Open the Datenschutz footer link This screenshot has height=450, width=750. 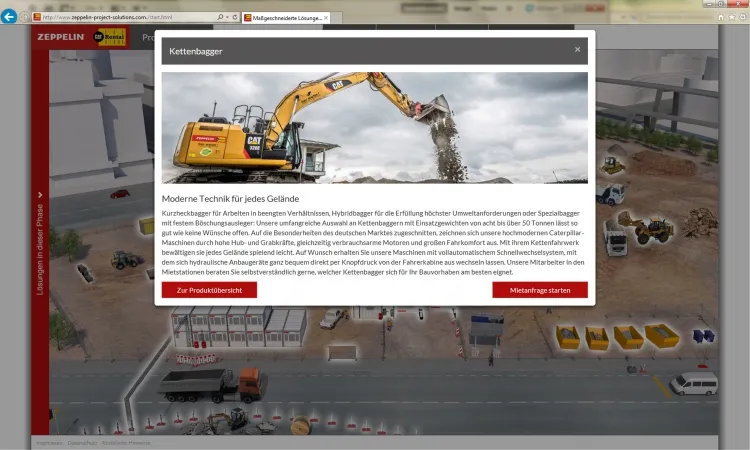point(84,442)
